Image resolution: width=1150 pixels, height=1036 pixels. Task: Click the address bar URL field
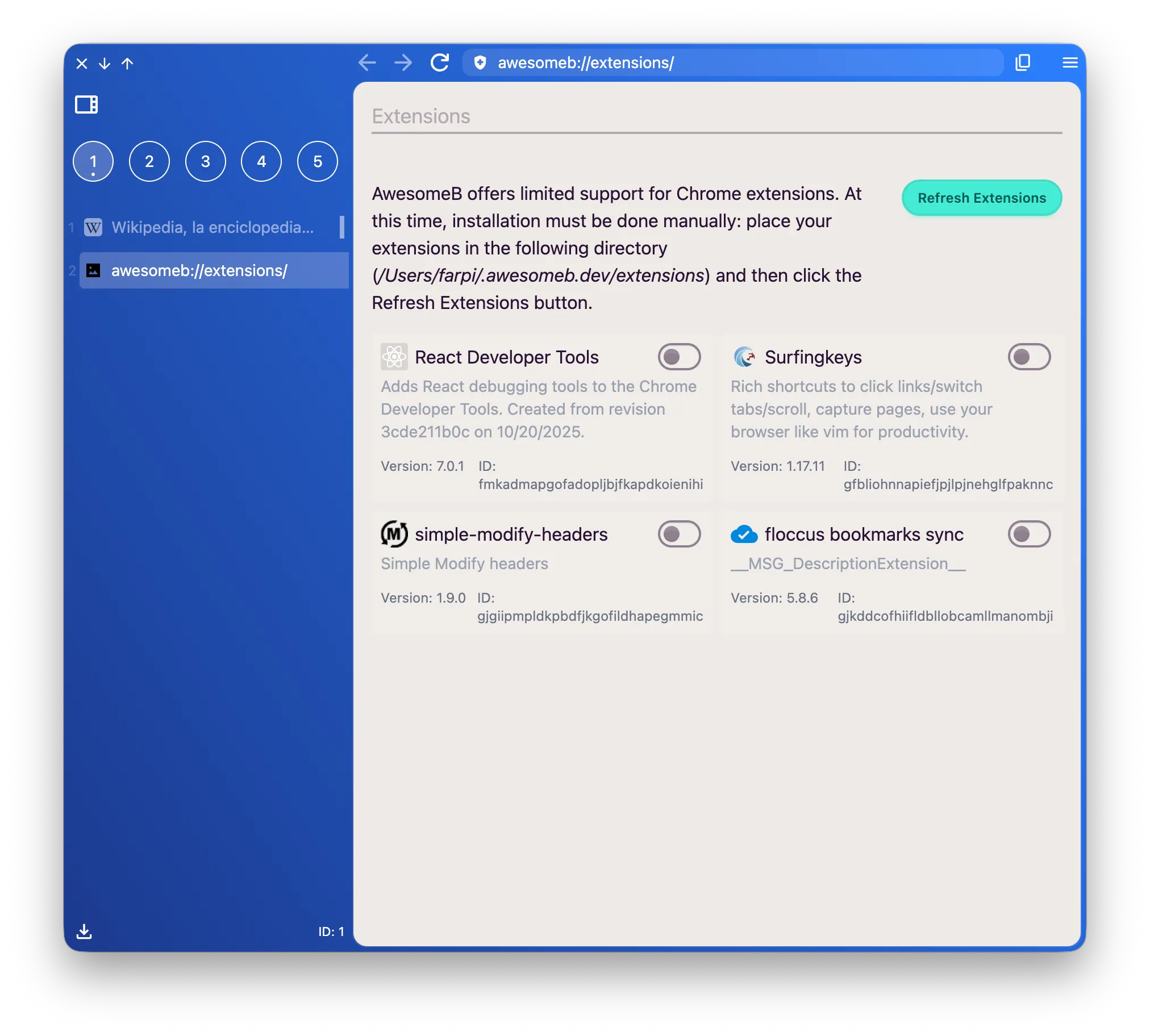click(733, 62)
